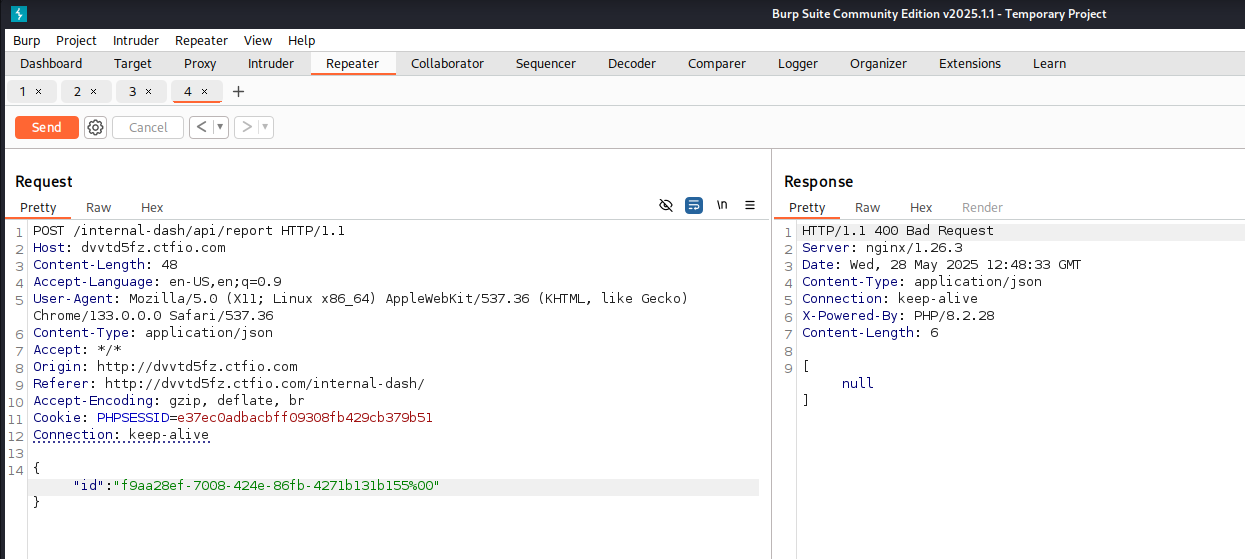Select Repeater sub-tab 3
Viewport: 1245px width, 559px height.
coord(133,91)
